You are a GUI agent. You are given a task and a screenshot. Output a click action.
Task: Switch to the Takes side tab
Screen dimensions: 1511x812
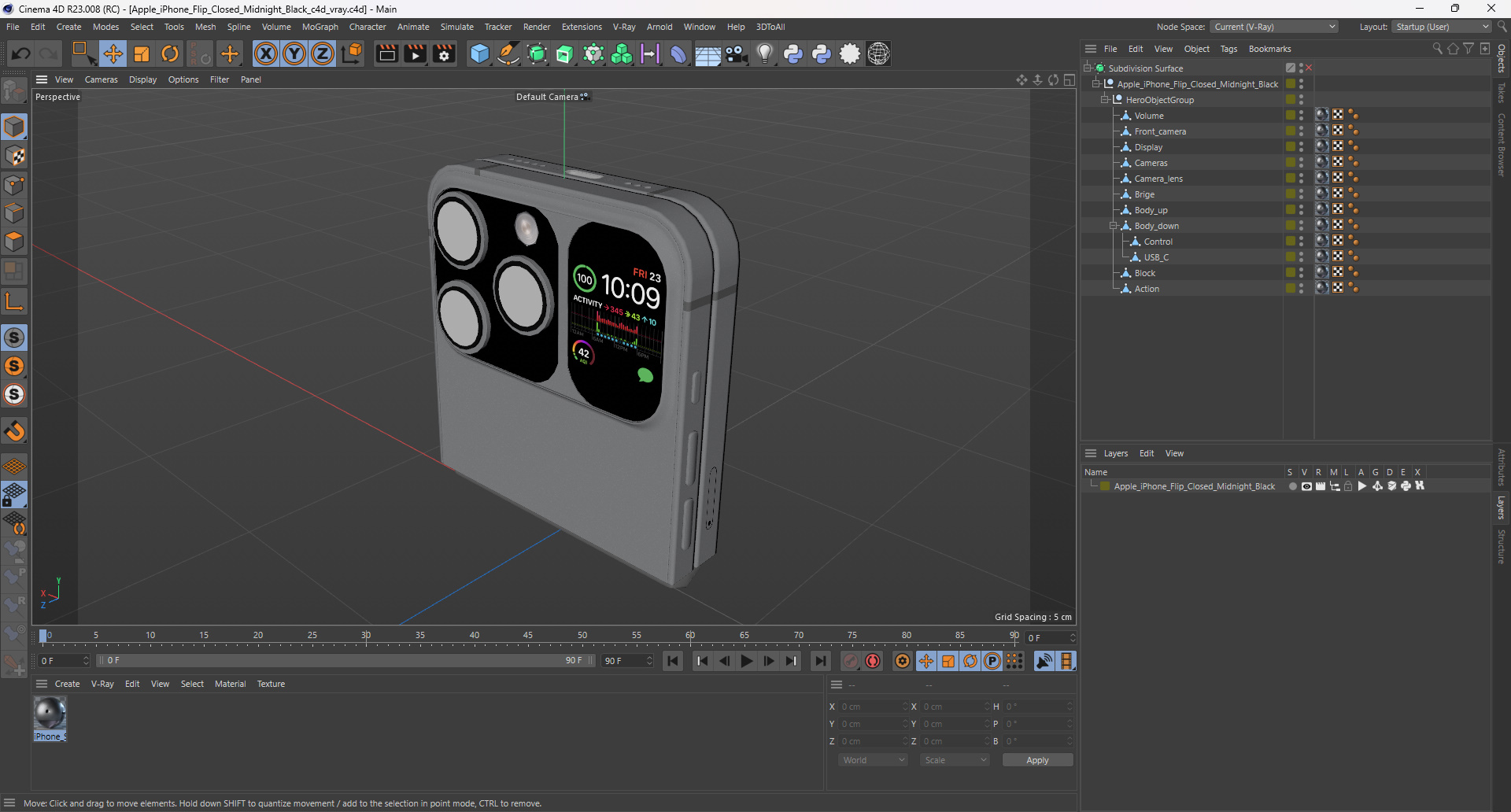pyautogui.click(x=1502, y=92)
